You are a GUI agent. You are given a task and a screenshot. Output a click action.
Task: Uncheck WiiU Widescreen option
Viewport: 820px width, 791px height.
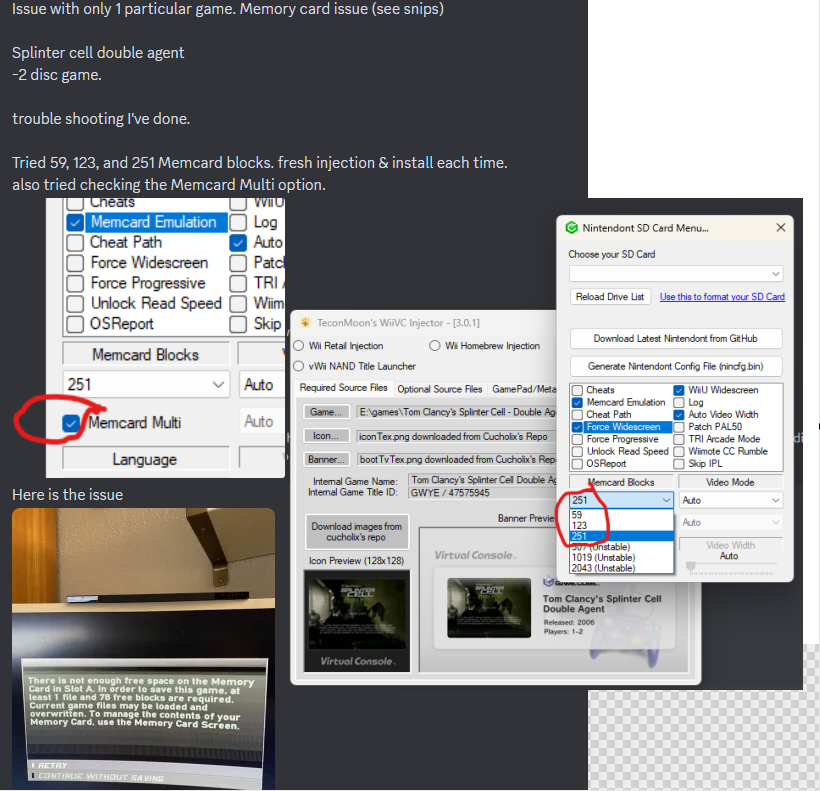click(679, 390)
